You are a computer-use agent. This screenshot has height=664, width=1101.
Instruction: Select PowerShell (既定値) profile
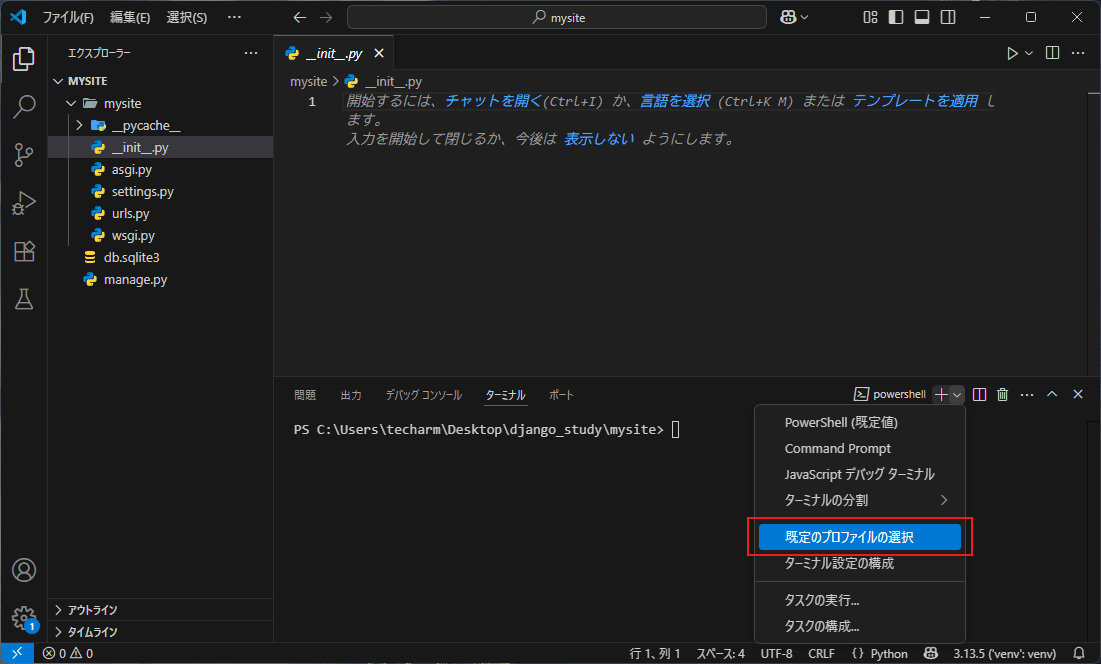tap(859, 423)
